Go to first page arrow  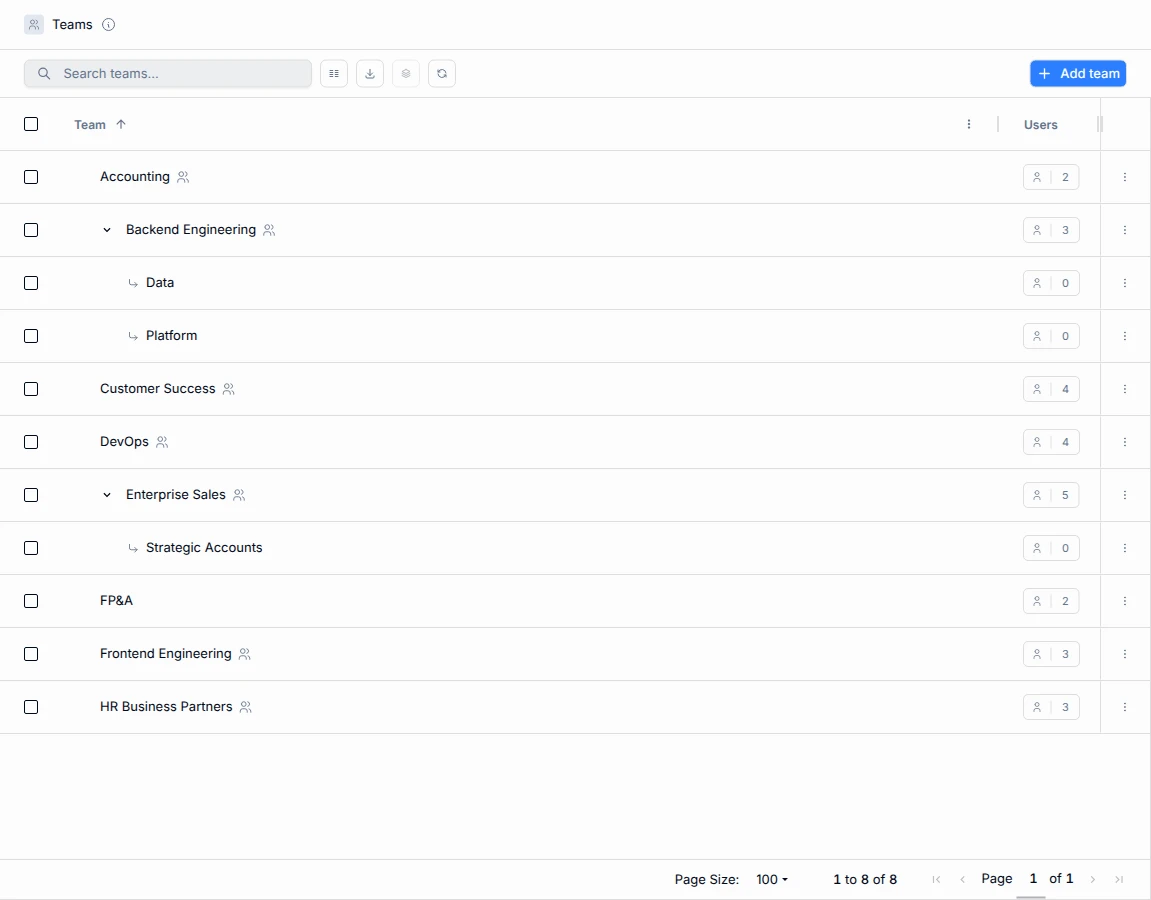(x=936, y=879)
